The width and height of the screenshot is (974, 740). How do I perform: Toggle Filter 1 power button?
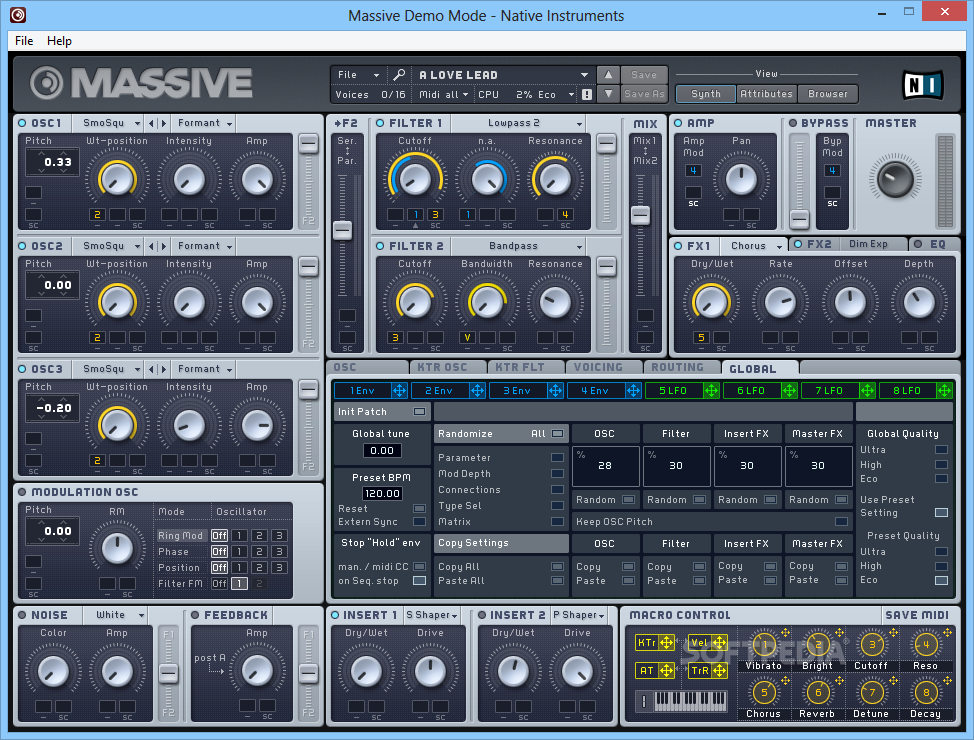(x=380, y=123)
